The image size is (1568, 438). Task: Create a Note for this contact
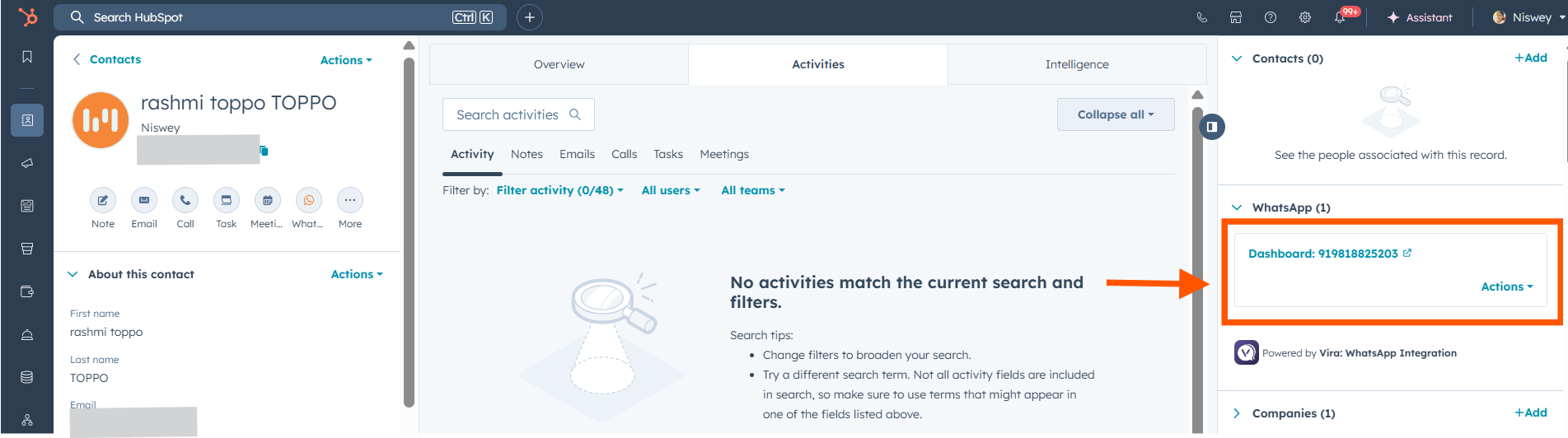(x=103, y=200)
